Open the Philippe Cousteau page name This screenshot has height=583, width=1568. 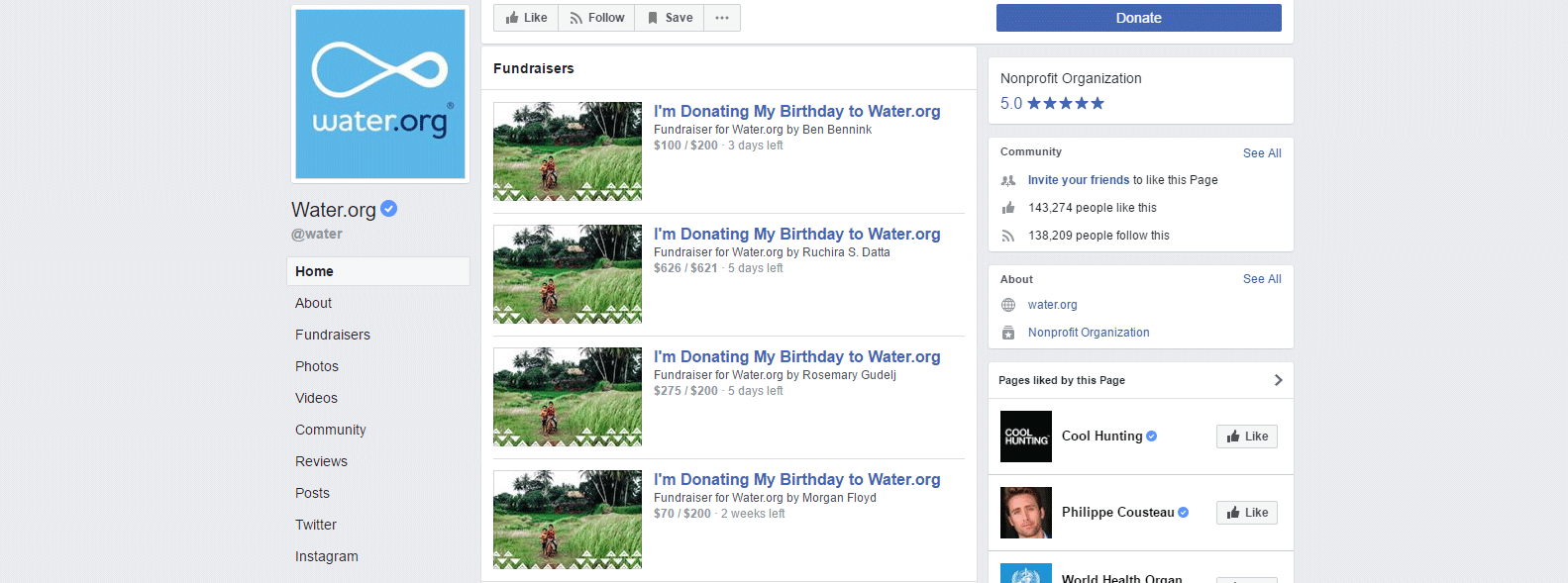click(x=1117, y=512)
